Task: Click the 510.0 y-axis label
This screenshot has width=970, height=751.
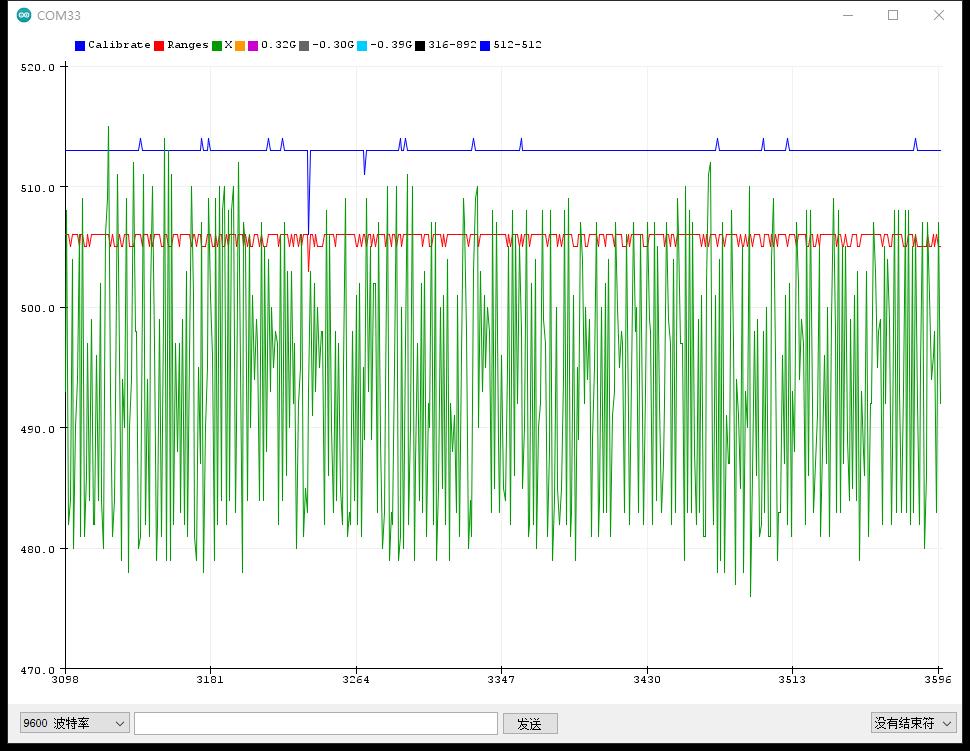Action: [38, 188]
